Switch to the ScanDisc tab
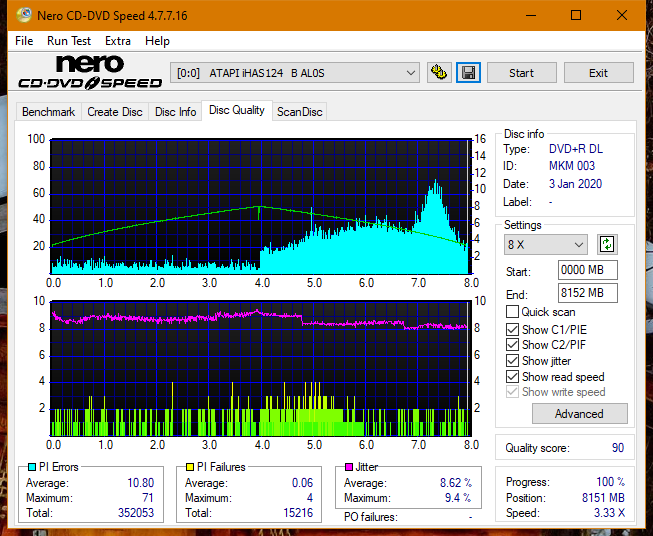The image size is (653, 536). click(299, 112)
